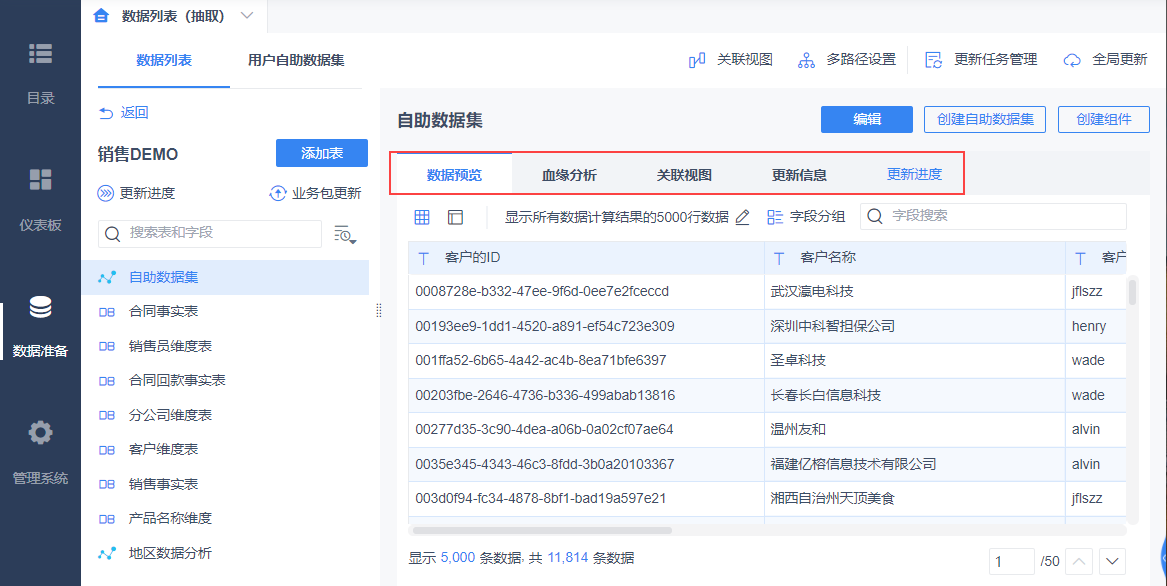Focus the 搜索表和字段 search box
This screenshot has width=1167, height=586.
(x=210, y=233)
